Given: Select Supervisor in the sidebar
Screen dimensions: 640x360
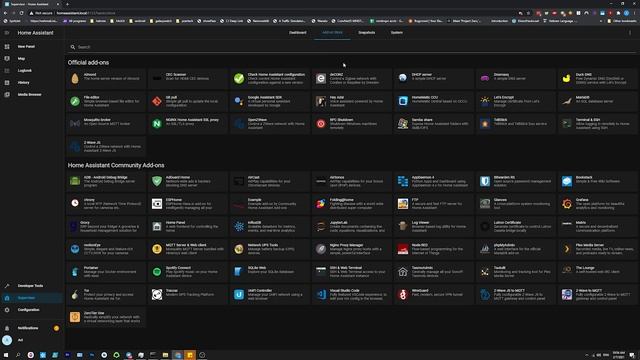Looking at the screenshot, I should click(x=32, y=298).
